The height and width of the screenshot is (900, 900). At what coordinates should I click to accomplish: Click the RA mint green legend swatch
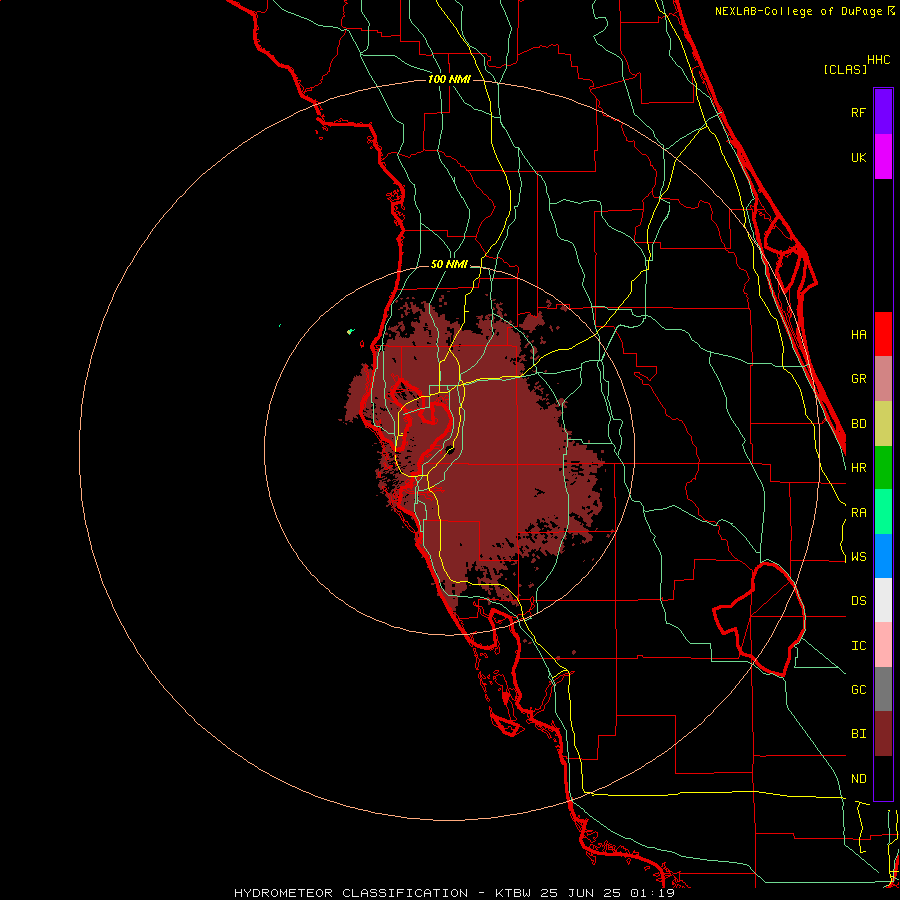click(x=883, y=512)
